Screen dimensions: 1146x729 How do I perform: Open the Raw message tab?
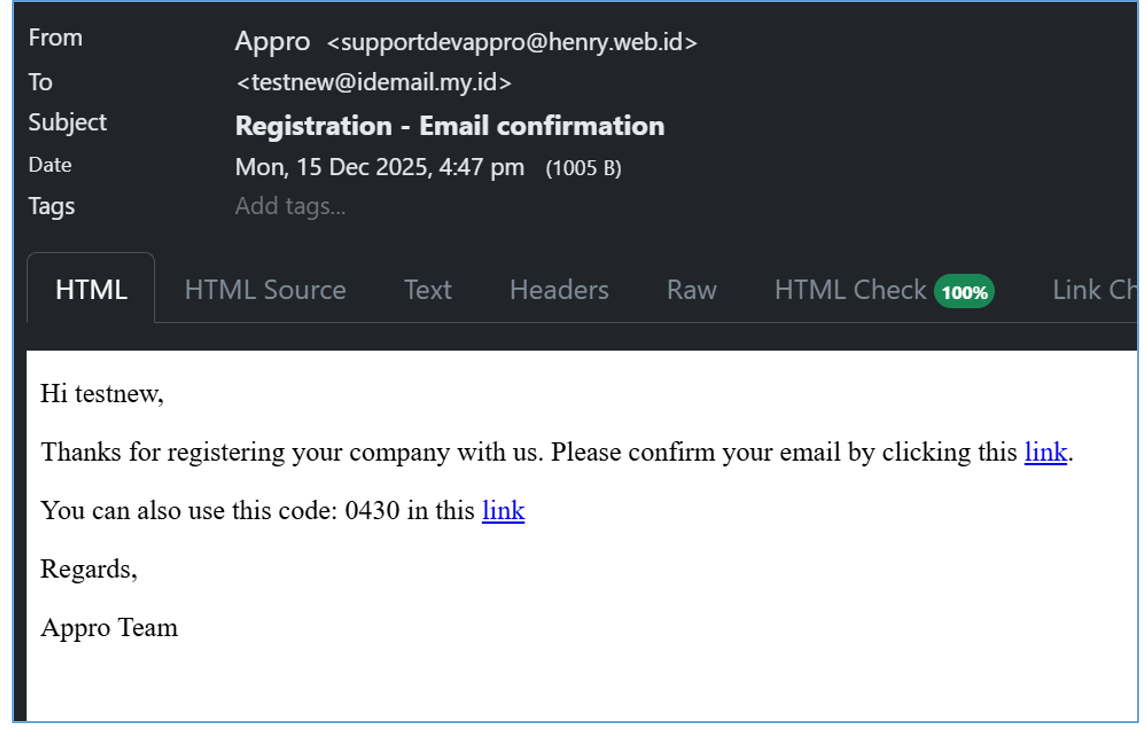click(691, 290)
